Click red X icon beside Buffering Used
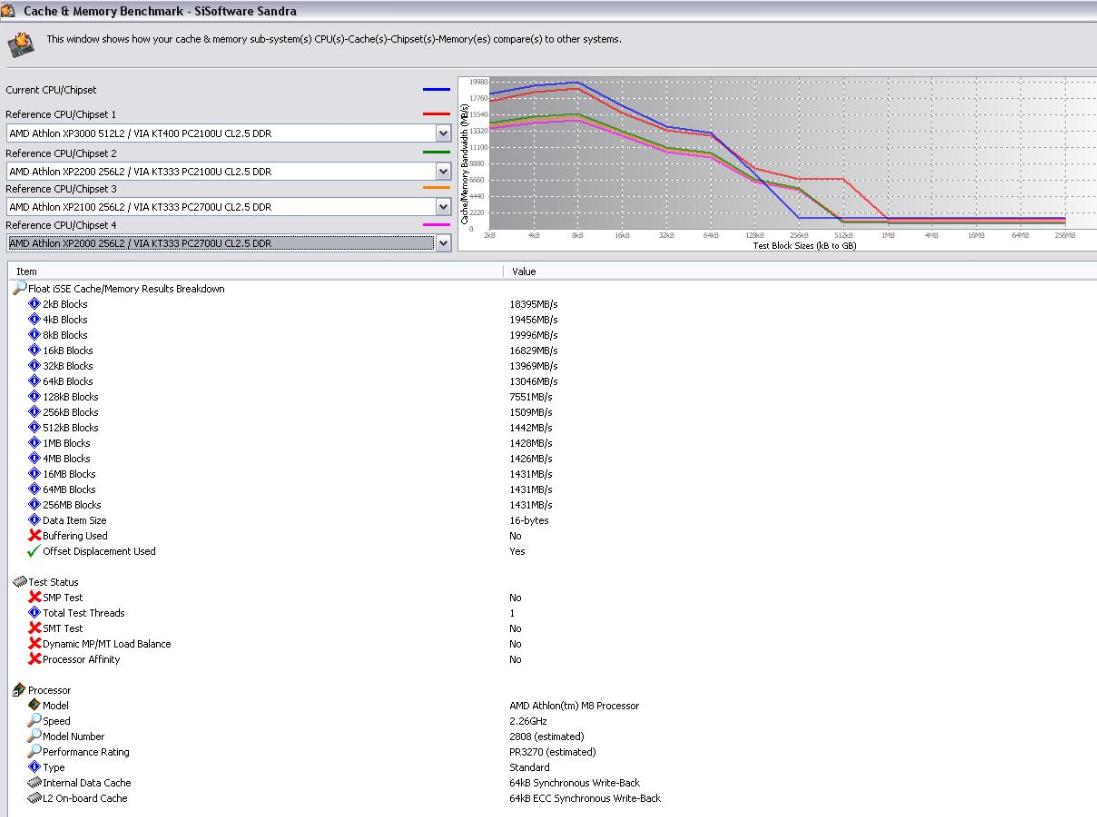Image resolution: width=1097 pixels, height=817 pixels. 34,535
